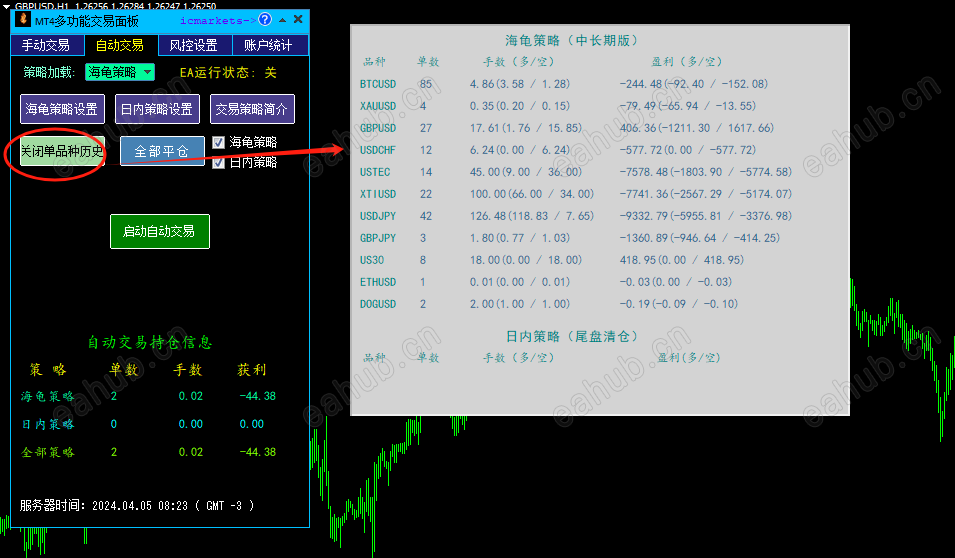Click the BTCUSD profit value -244.48

tap(641, 84)
